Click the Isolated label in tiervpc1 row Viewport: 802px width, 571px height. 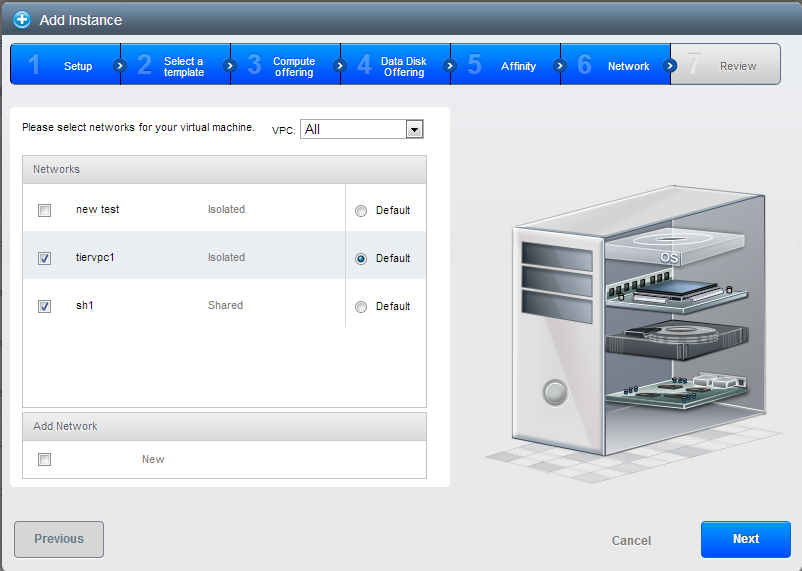pos(227,257)
